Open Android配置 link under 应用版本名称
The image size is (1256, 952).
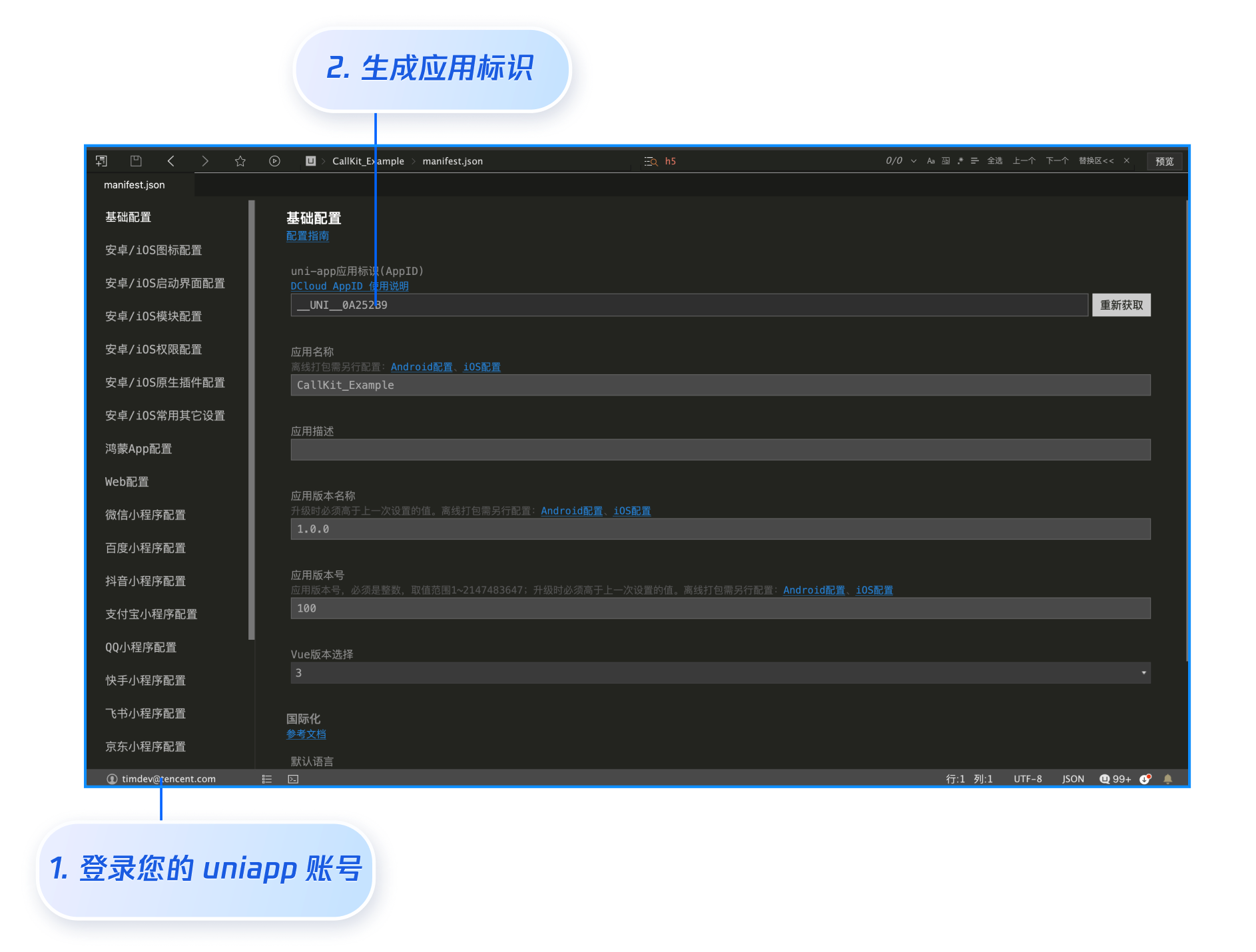click(x=572, y=511)
